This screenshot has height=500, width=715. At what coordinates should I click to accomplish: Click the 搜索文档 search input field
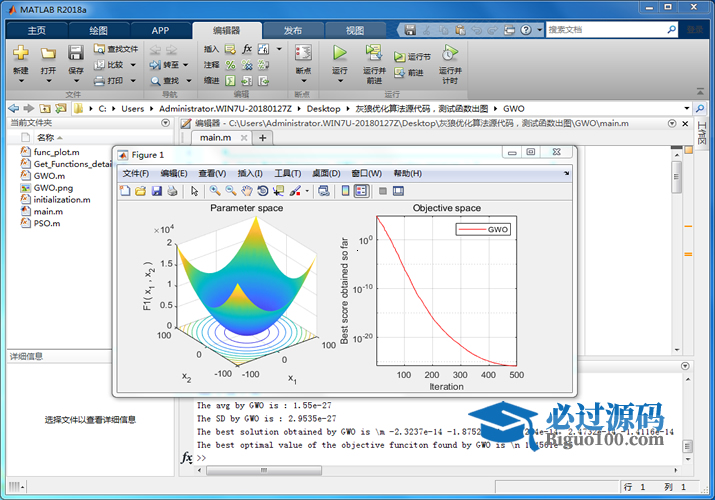tap(606, 30)
